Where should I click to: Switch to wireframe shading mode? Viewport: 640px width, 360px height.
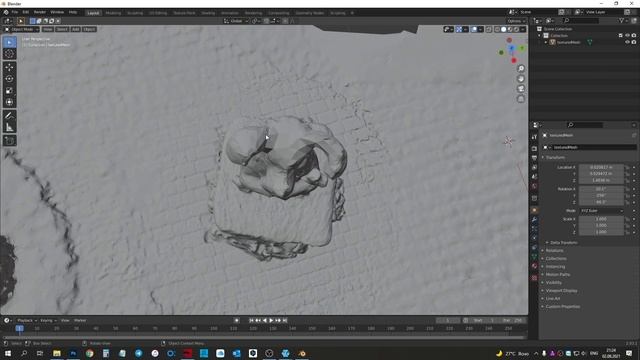[497, 29]
